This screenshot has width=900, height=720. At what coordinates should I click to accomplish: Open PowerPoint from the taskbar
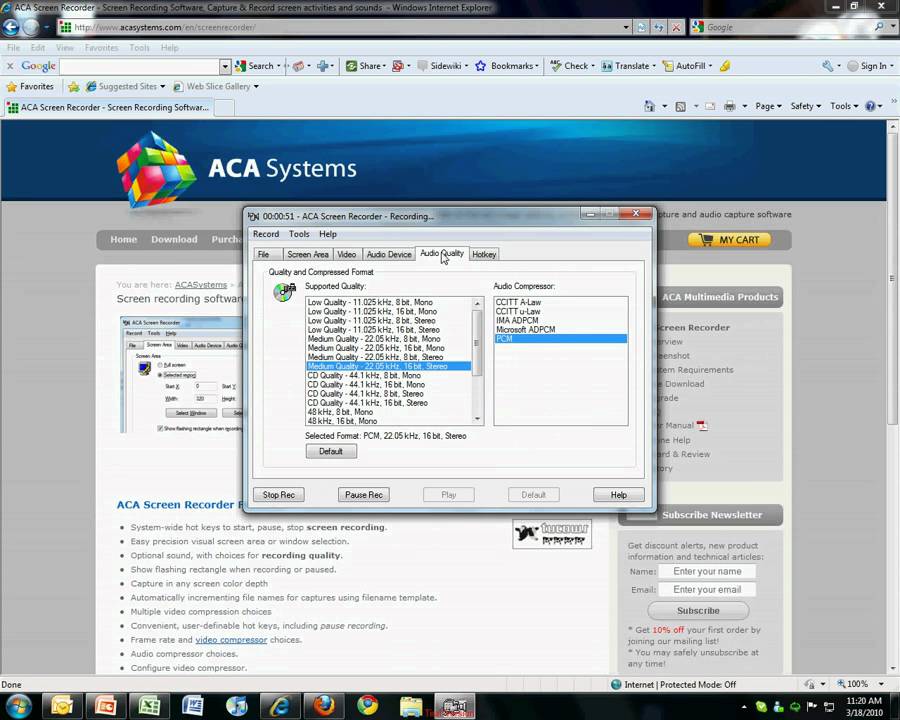(105, 706)
